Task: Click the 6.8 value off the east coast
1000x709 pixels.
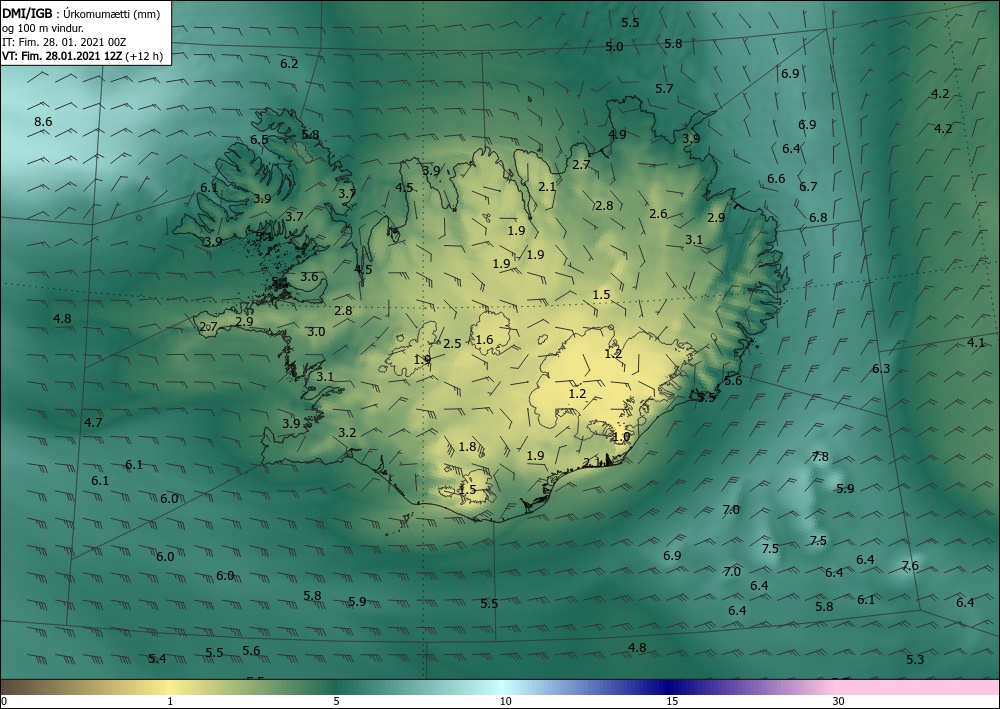Action: click(818, 217)
